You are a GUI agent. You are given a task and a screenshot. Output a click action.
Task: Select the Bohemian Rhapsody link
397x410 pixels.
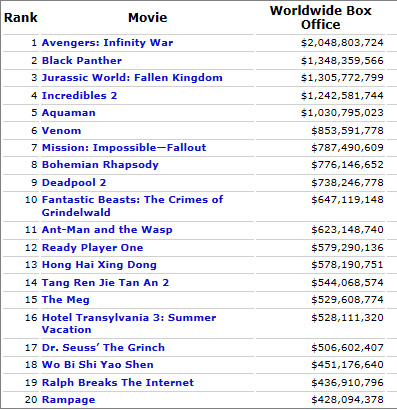[x=100, y=165]
